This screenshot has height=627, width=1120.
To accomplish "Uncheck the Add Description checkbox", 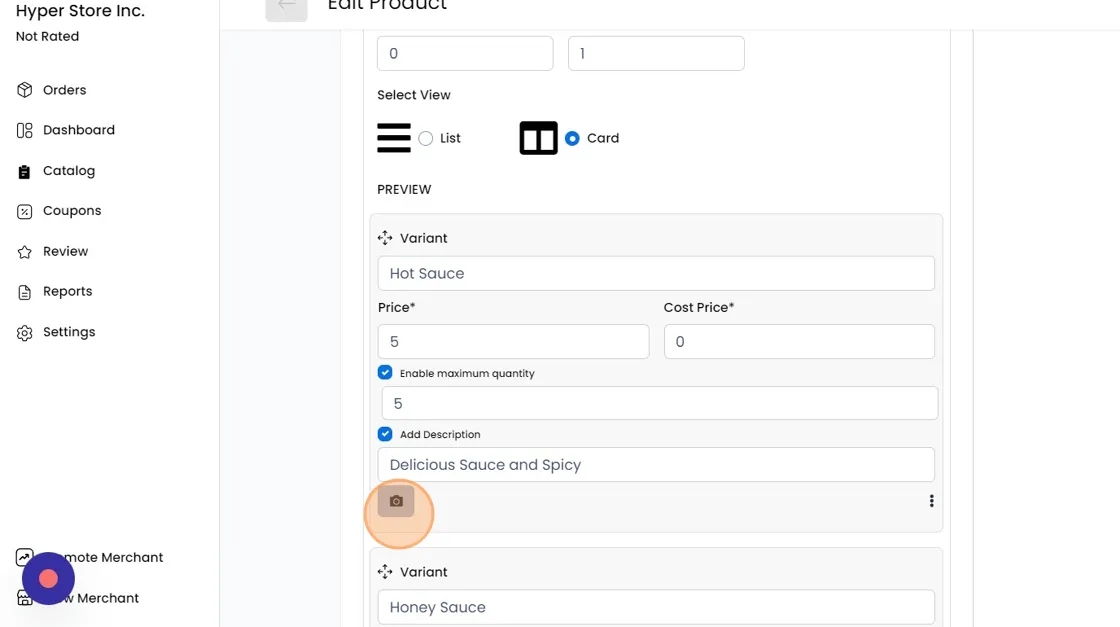I will tap(385, 434).
